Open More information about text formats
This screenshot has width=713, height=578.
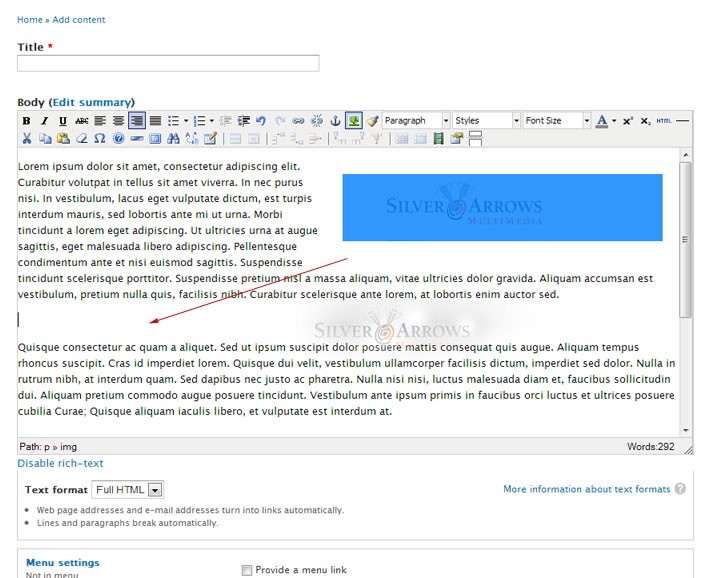(x=587, y=489)
